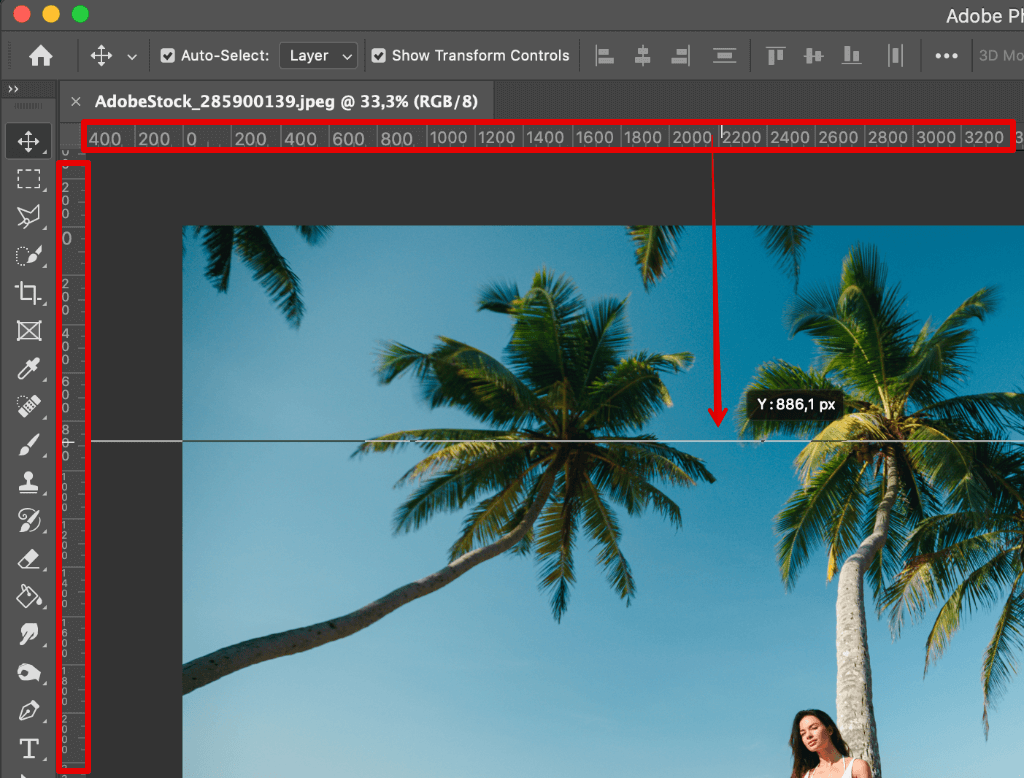Select the Frame tool

[28, 331]
